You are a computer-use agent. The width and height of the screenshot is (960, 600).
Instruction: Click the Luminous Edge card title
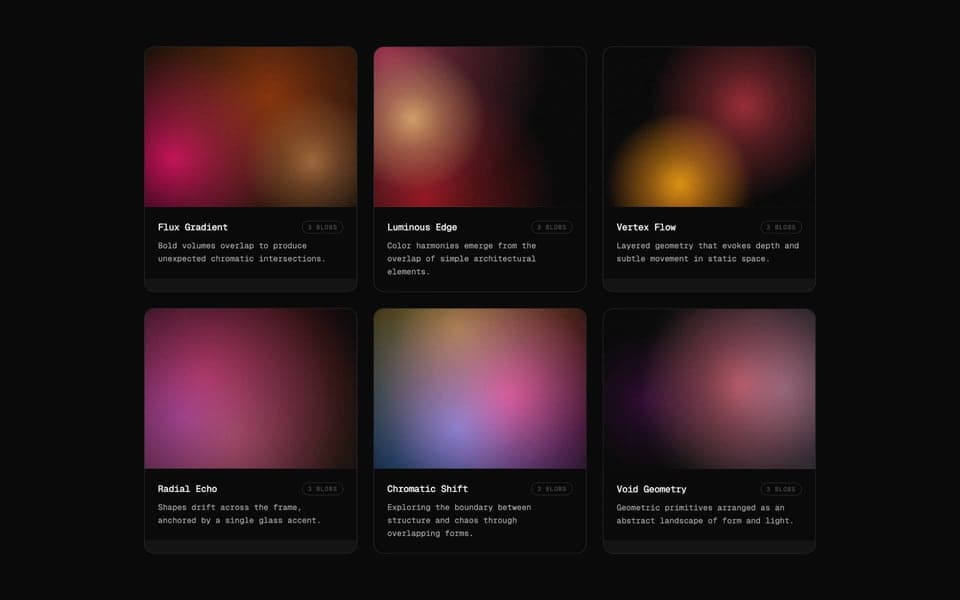click(422, 227)
